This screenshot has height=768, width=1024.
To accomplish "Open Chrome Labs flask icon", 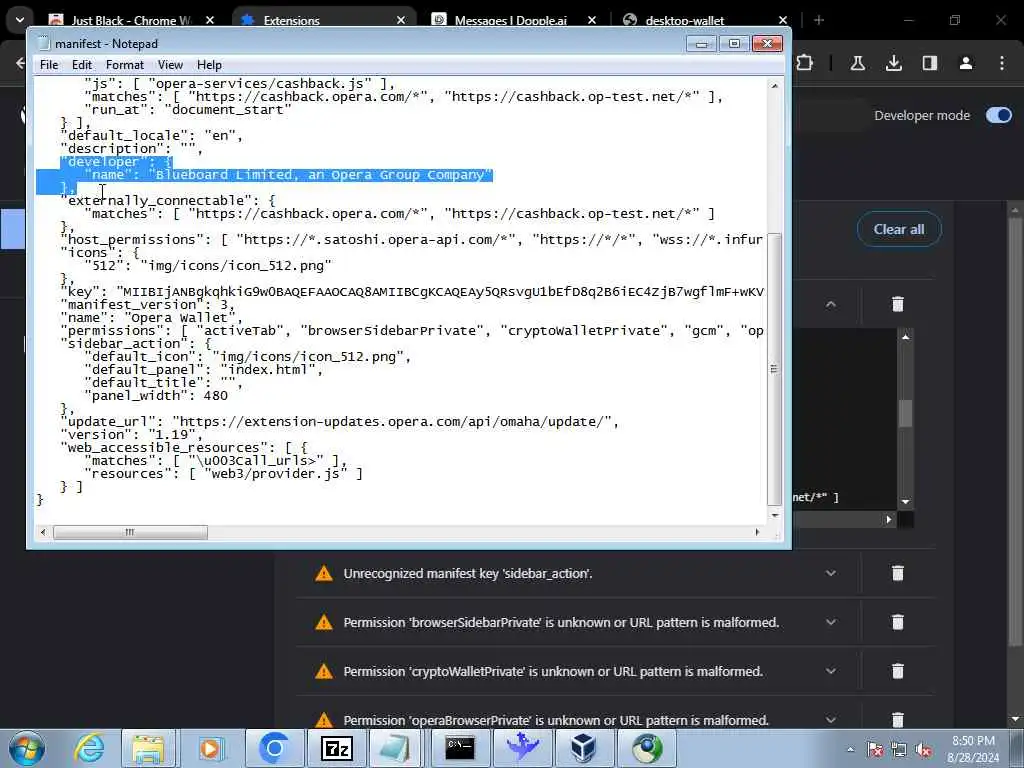I will click(857, 63).
